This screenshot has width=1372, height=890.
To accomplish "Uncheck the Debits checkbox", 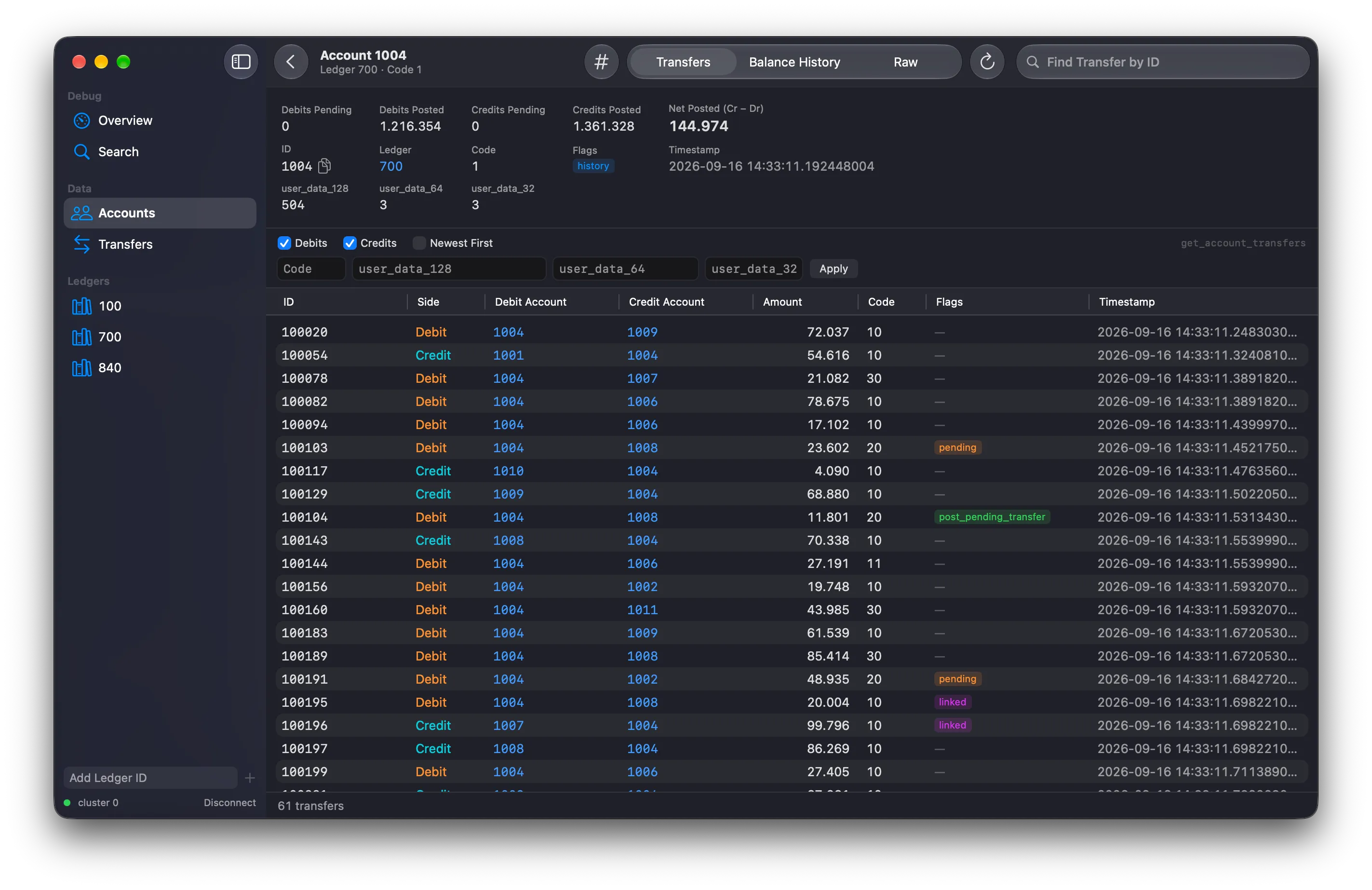I will (284, 243).
